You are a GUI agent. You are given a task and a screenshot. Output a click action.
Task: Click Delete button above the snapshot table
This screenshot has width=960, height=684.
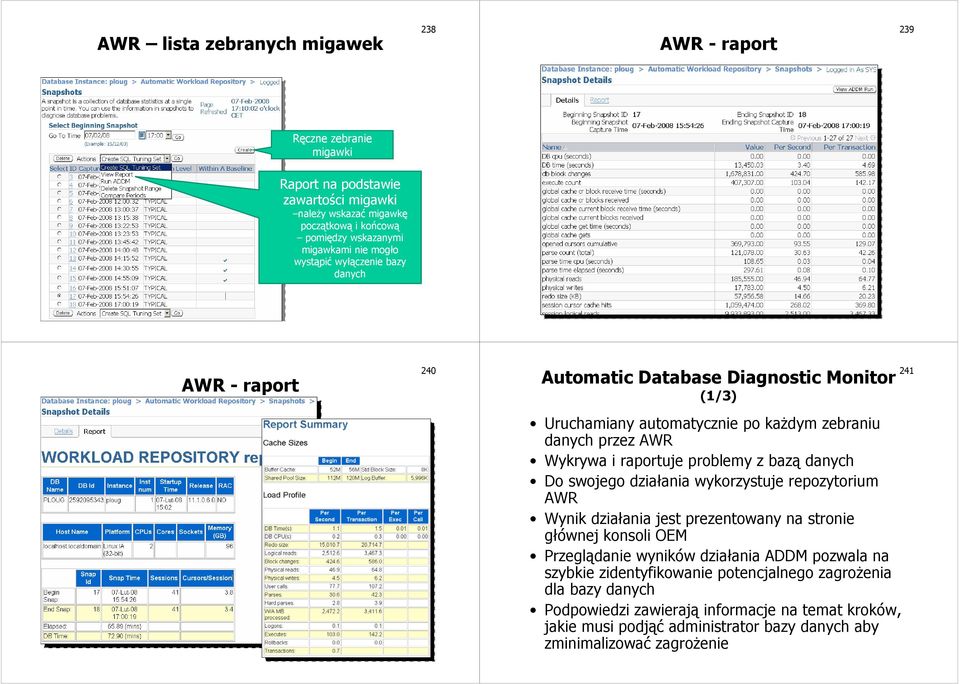[63, 158]
